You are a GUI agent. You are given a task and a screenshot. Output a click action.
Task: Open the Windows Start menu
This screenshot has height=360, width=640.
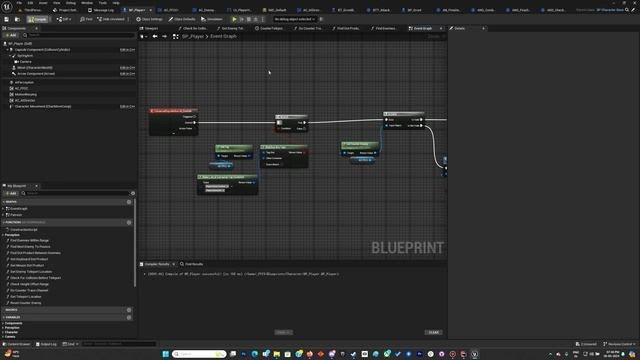point(165,354)
